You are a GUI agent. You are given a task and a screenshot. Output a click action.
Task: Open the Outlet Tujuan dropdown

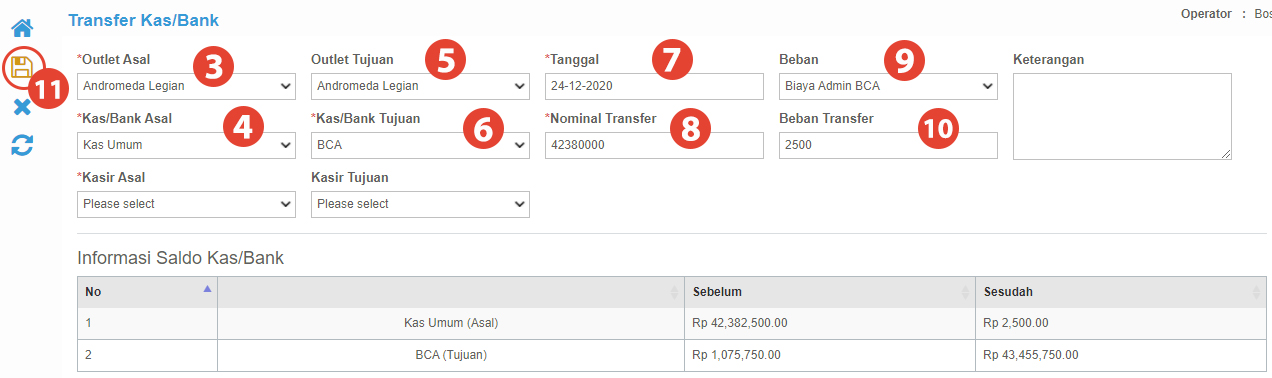420,86
